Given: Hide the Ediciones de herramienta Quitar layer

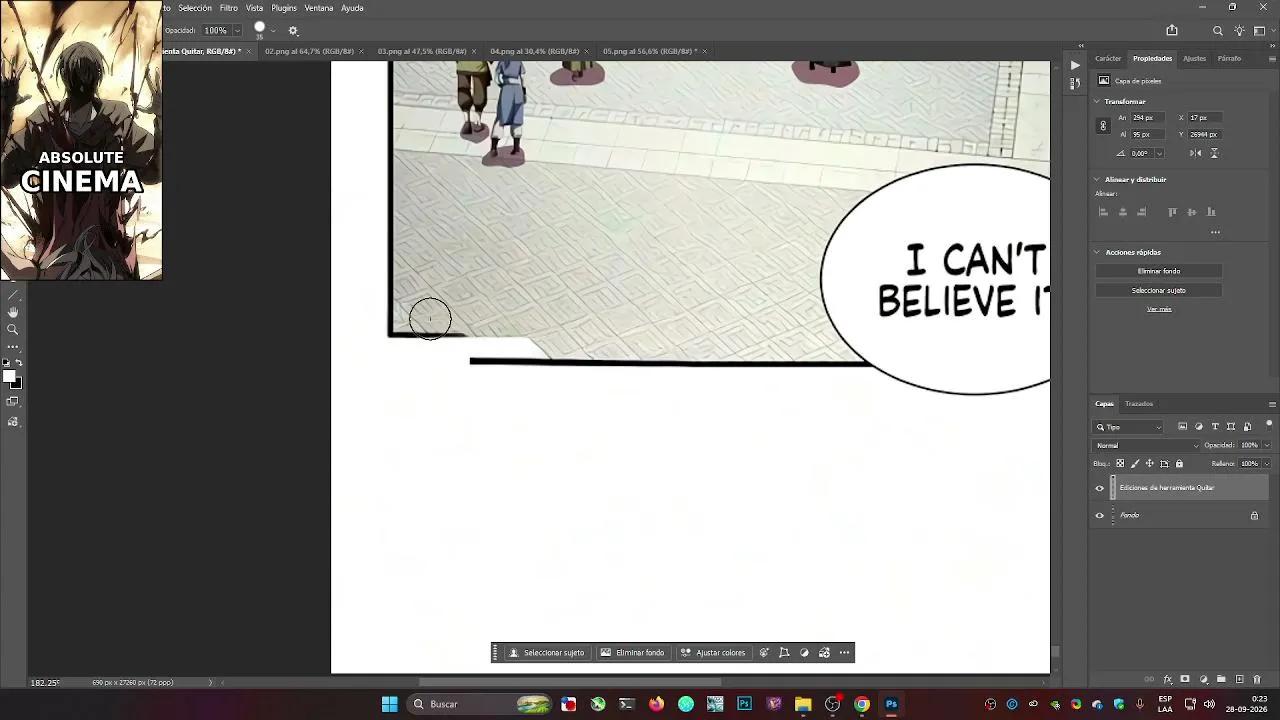Looking at the screenshot, I should click(x=1100, y=488).
